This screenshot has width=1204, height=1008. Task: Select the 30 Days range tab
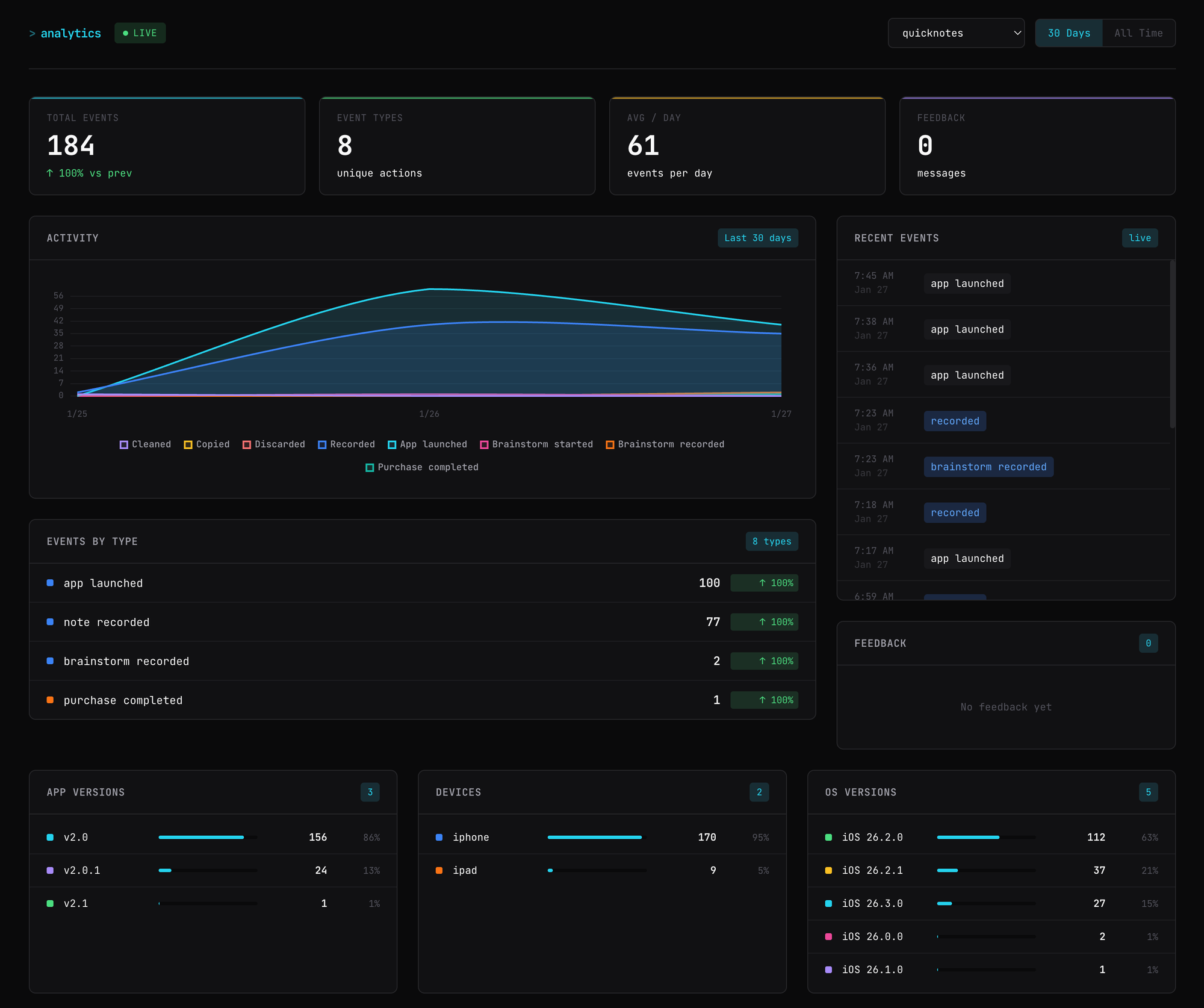click(1069, 33)
